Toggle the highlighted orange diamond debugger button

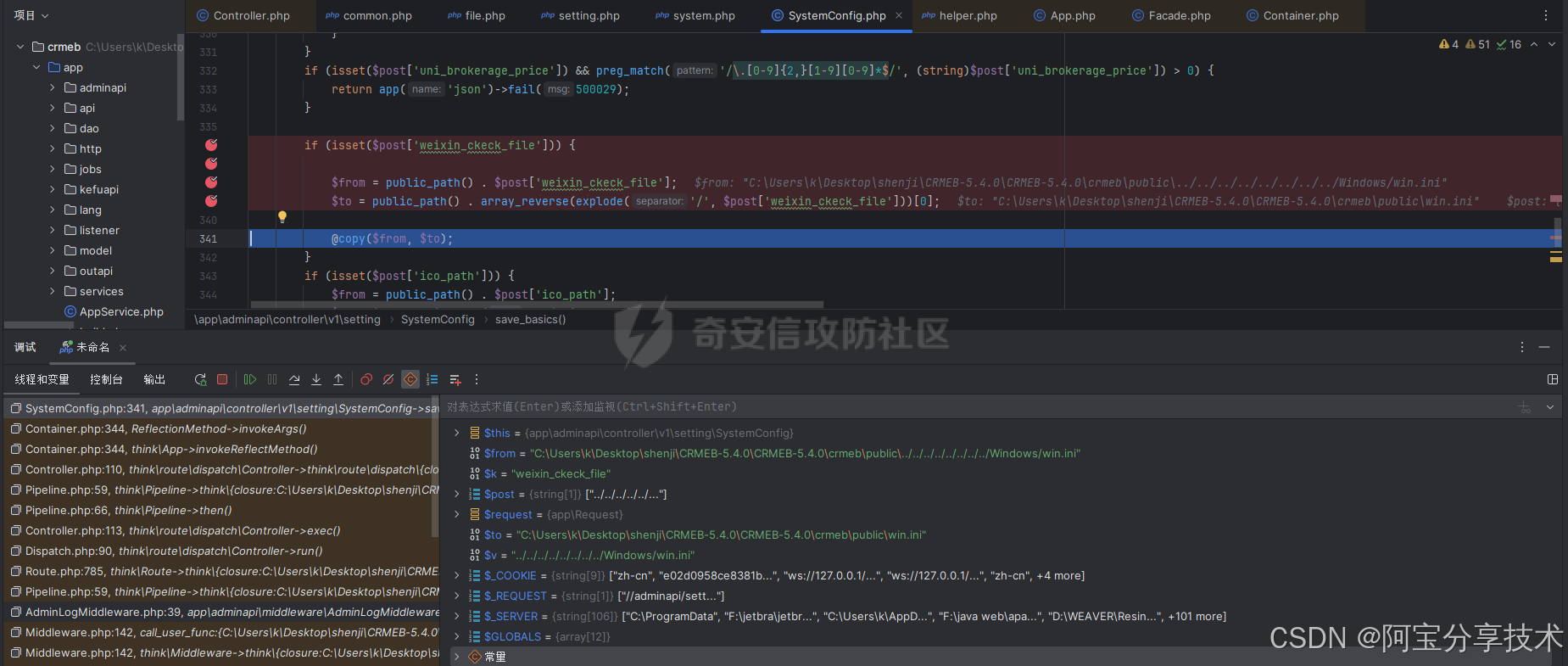(410, 379)
